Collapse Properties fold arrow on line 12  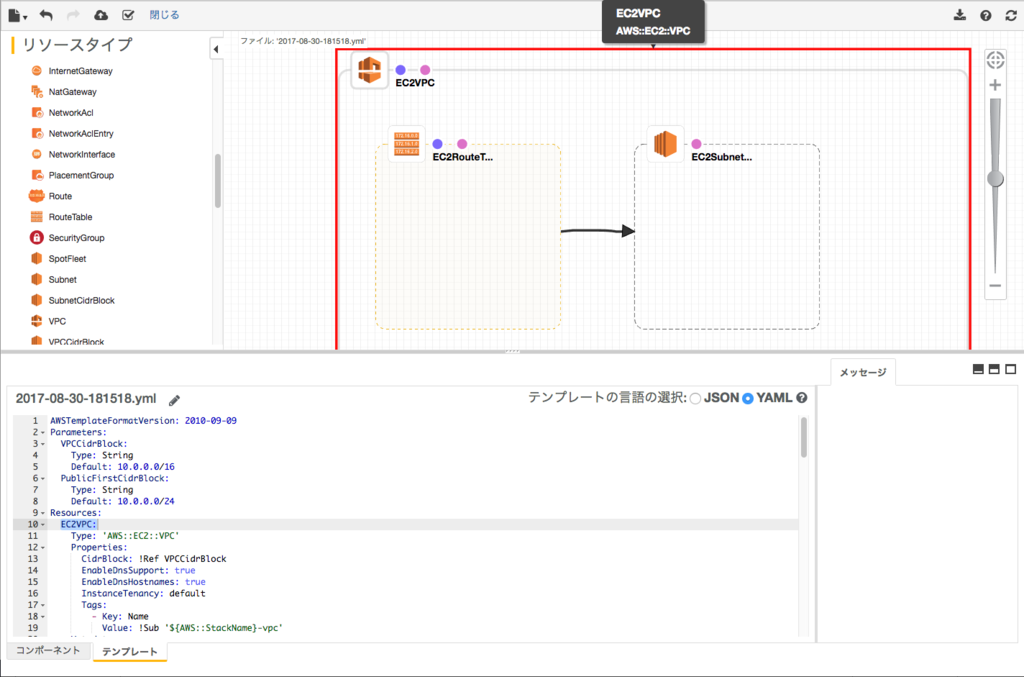click(x=43, y=548)
